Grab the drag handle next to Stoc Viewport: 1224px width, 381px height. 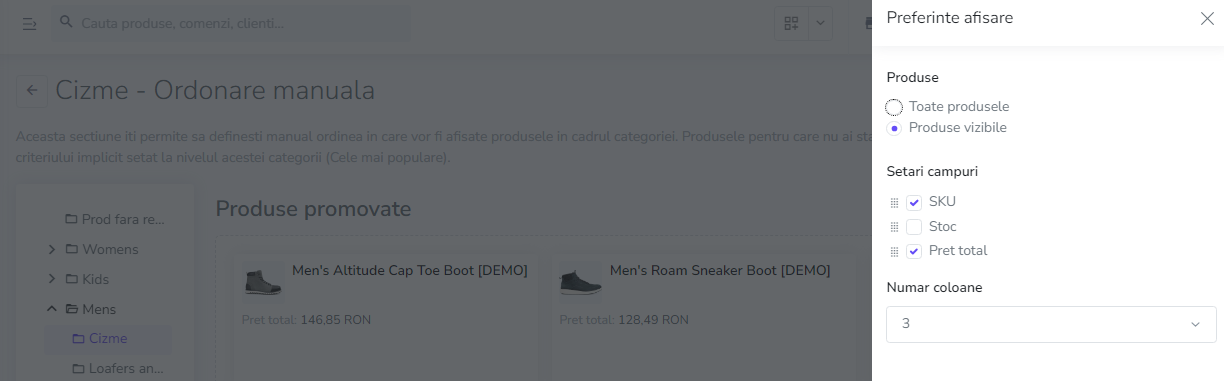coord(895,227)
